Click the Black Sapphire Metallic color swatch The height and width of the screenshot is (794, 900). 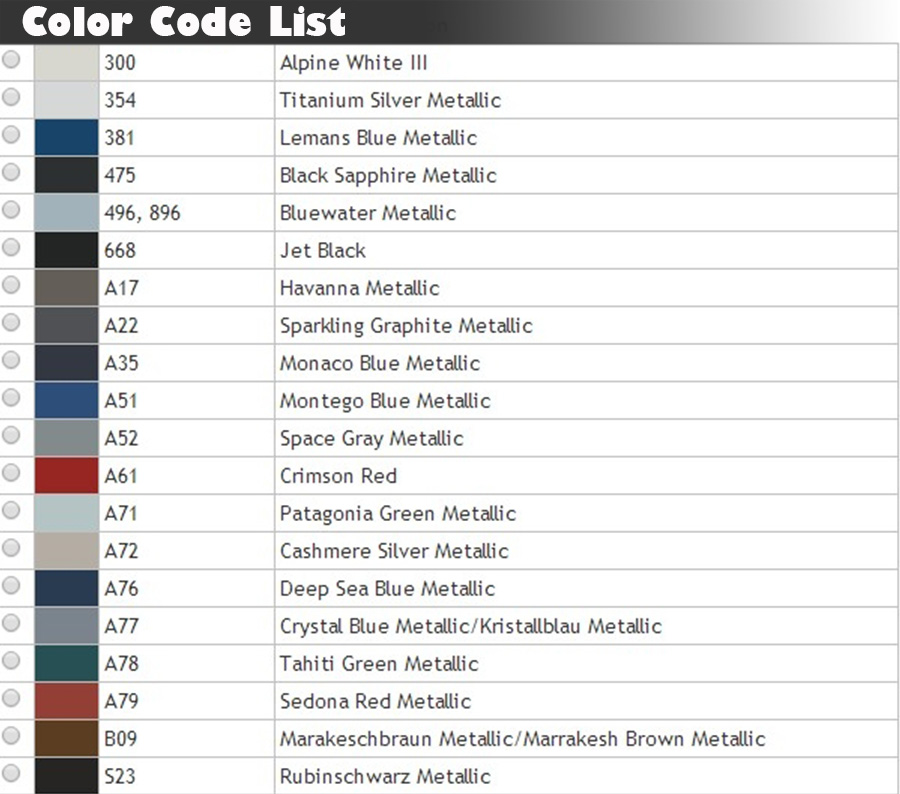[x=66, y=175]
